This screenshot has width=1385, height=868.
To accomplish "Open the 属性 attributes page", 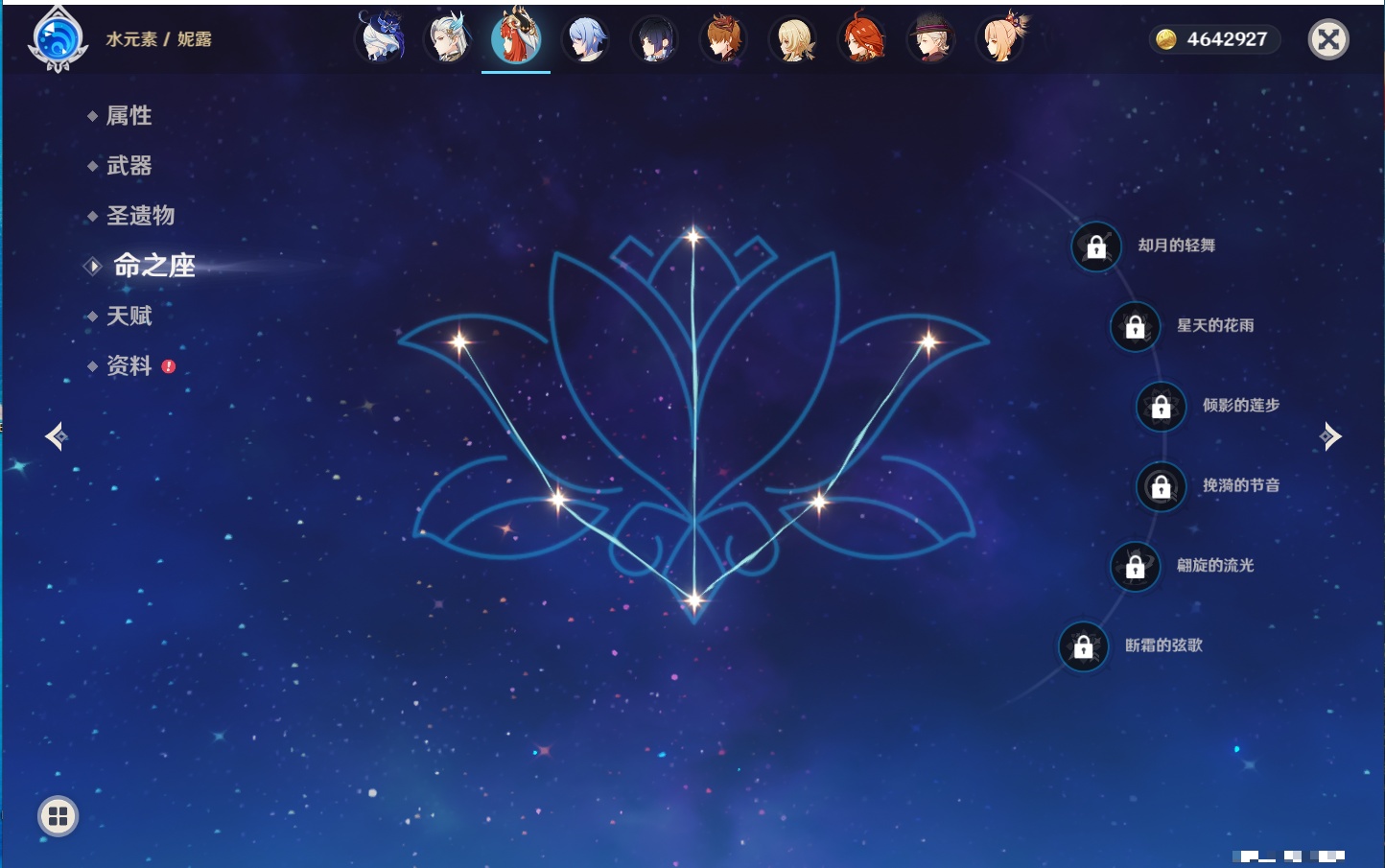I will pyautogui.click(x=129, y=116).
